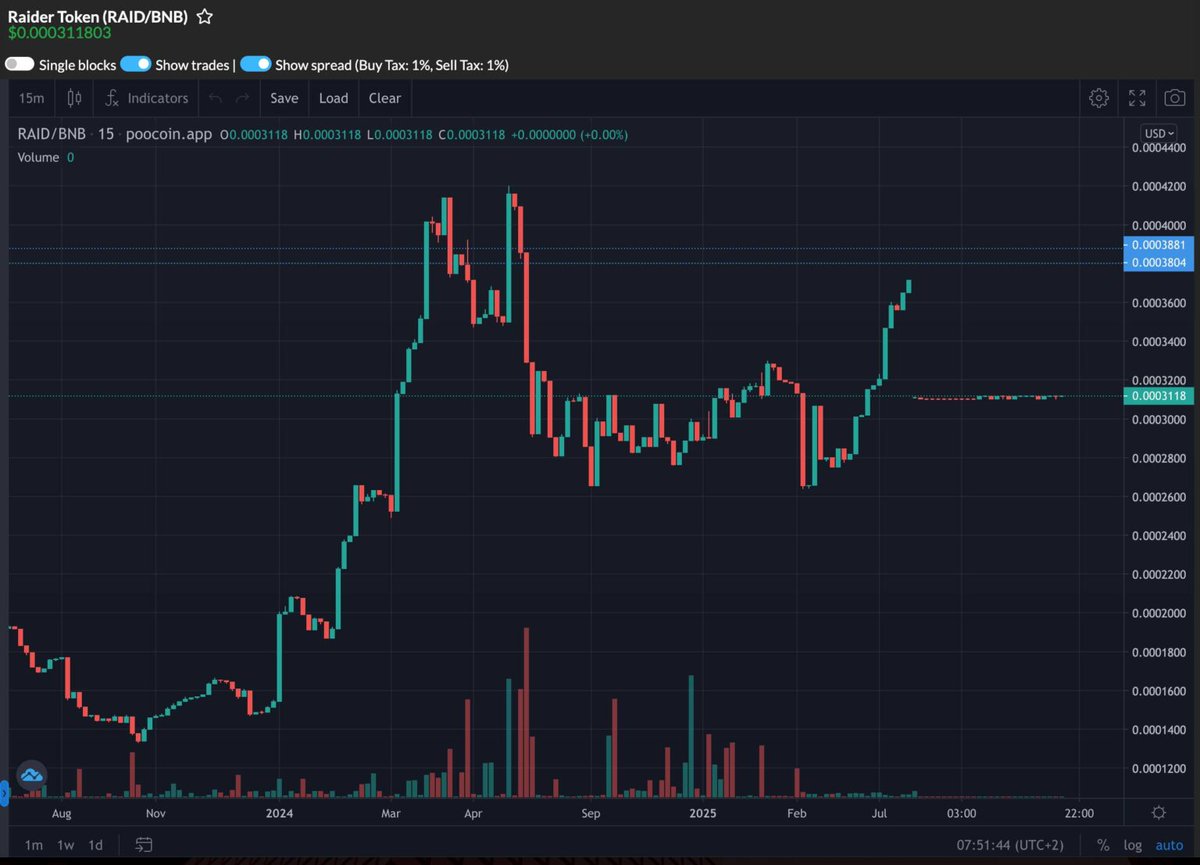Viewport: 1200px width, 865px height.
Task: Take a chart snapshot with camera icon
Action: [1175, 98]
